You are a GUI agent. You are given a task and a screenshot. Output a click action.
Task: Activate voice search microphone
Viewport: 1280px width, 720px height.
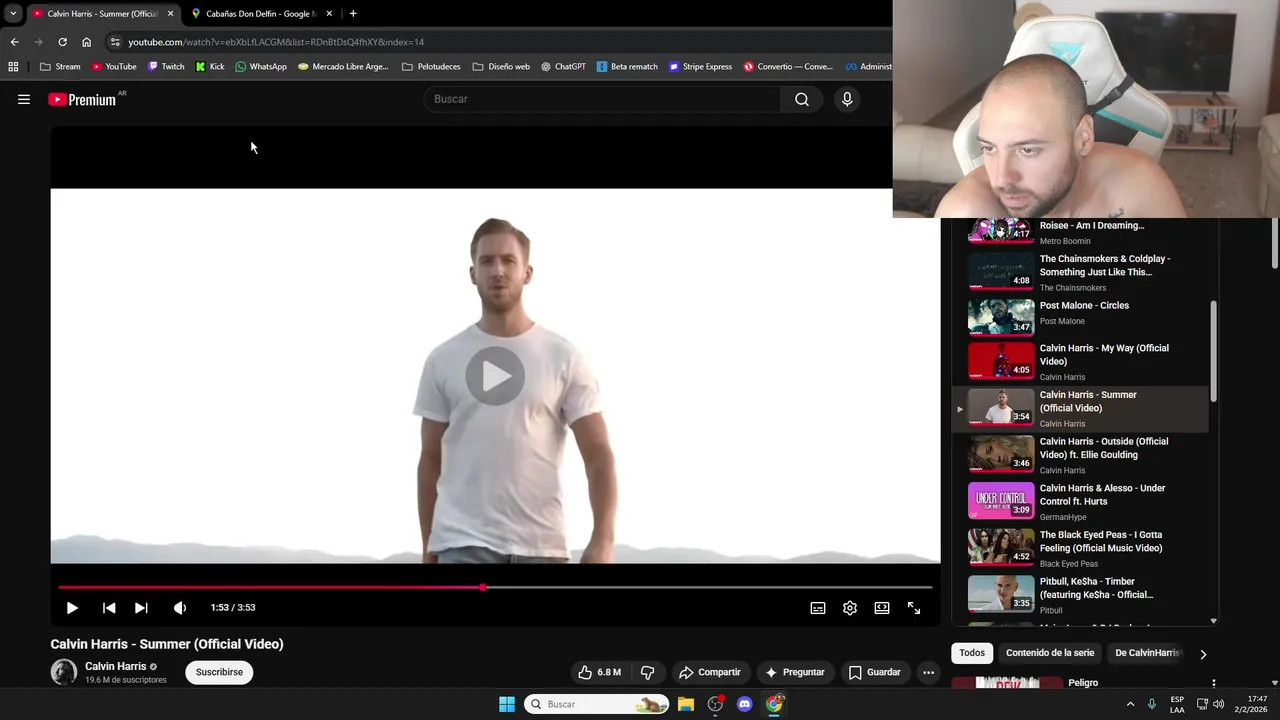tap(847, 99)
